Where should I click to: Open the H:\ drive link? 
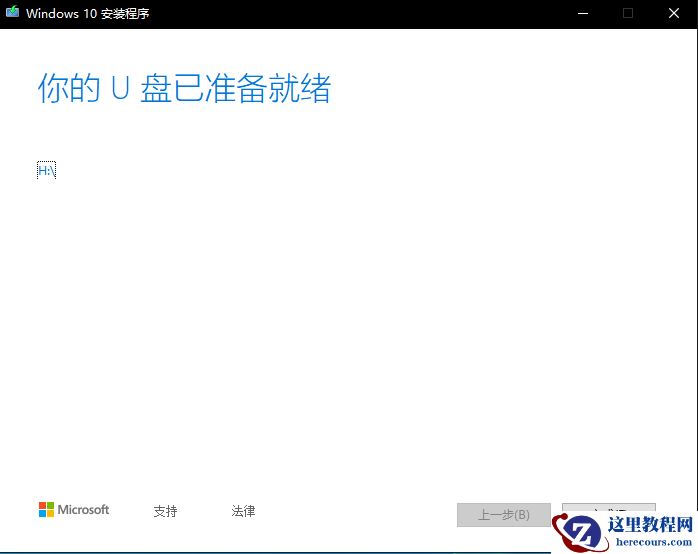pyautogui.click(x=46, y=170)
